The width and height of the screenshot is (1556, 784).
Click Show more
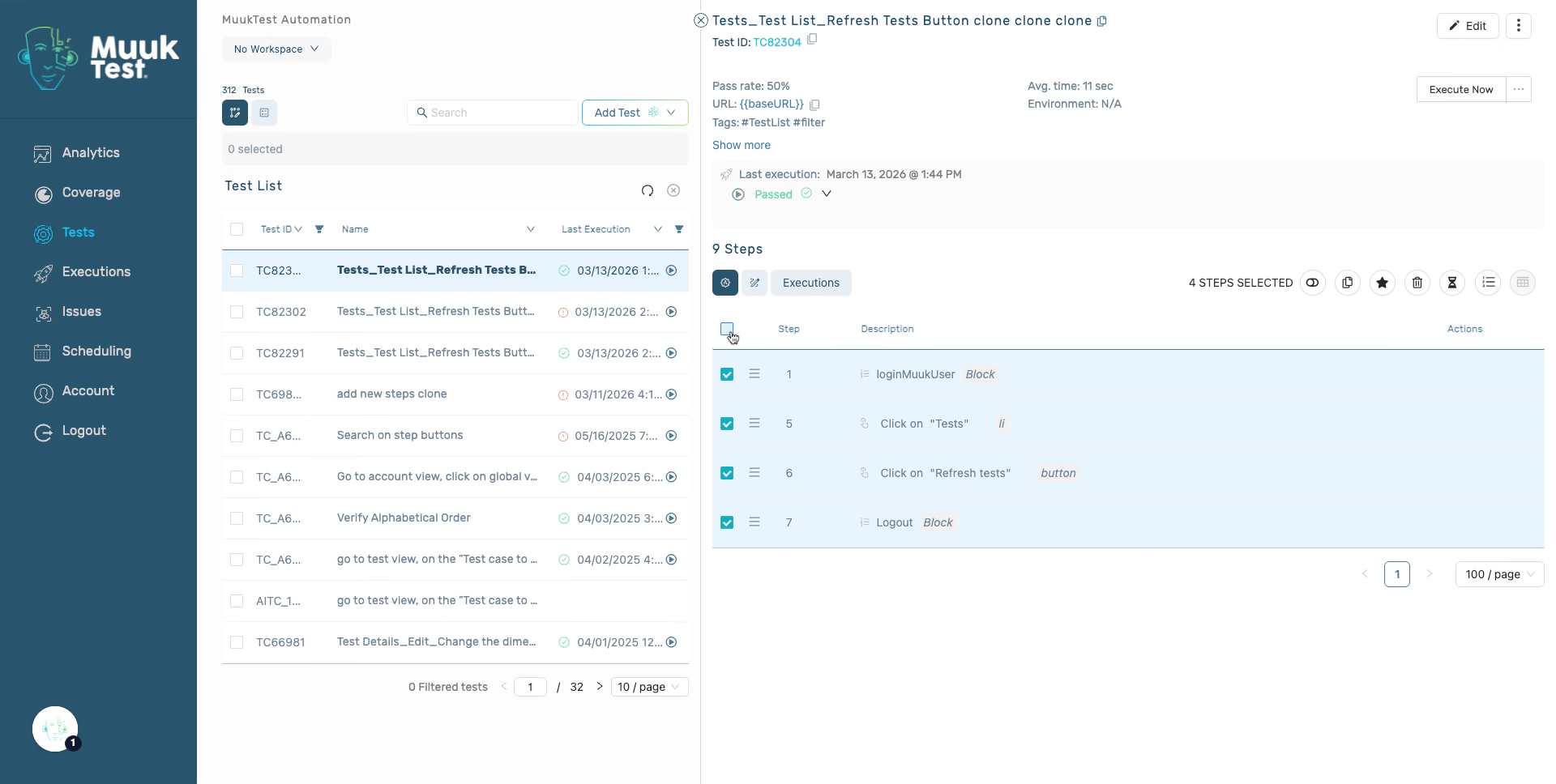click(x=742, y=145)
